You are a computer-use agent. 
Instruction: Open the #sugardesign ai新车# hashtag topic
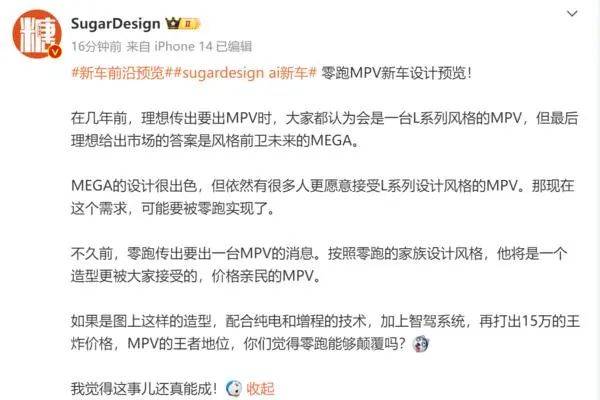243,73
